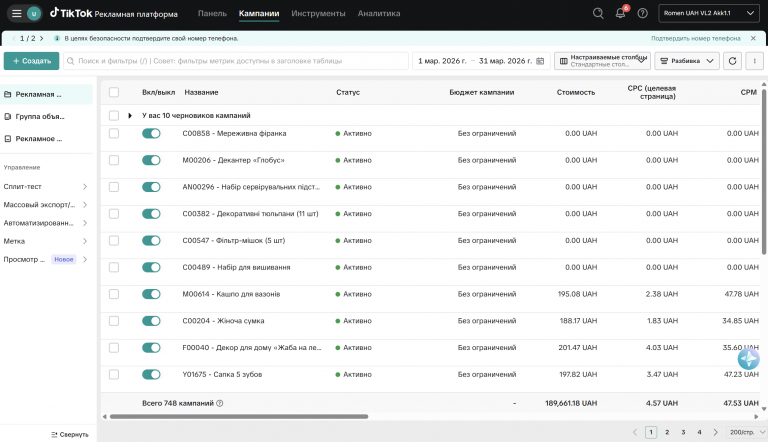Open the account selector Romen UAH dropdown
This screenshot has height=442, width=768.
709,13
